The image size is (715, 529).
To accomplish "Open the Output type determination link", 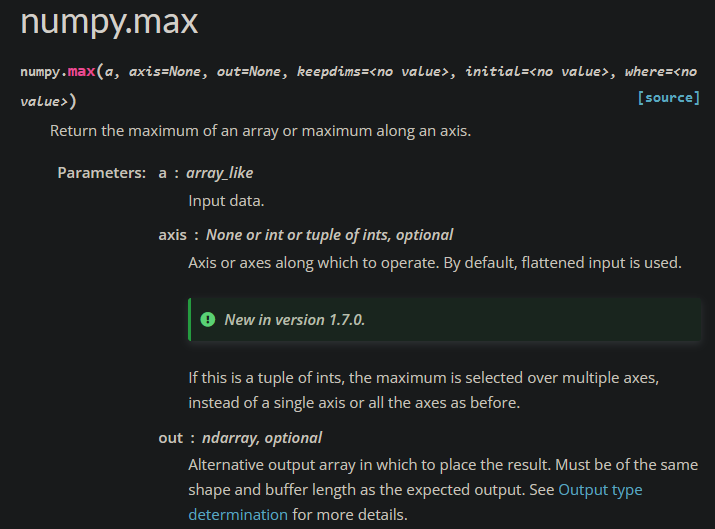I will point(600,490).
